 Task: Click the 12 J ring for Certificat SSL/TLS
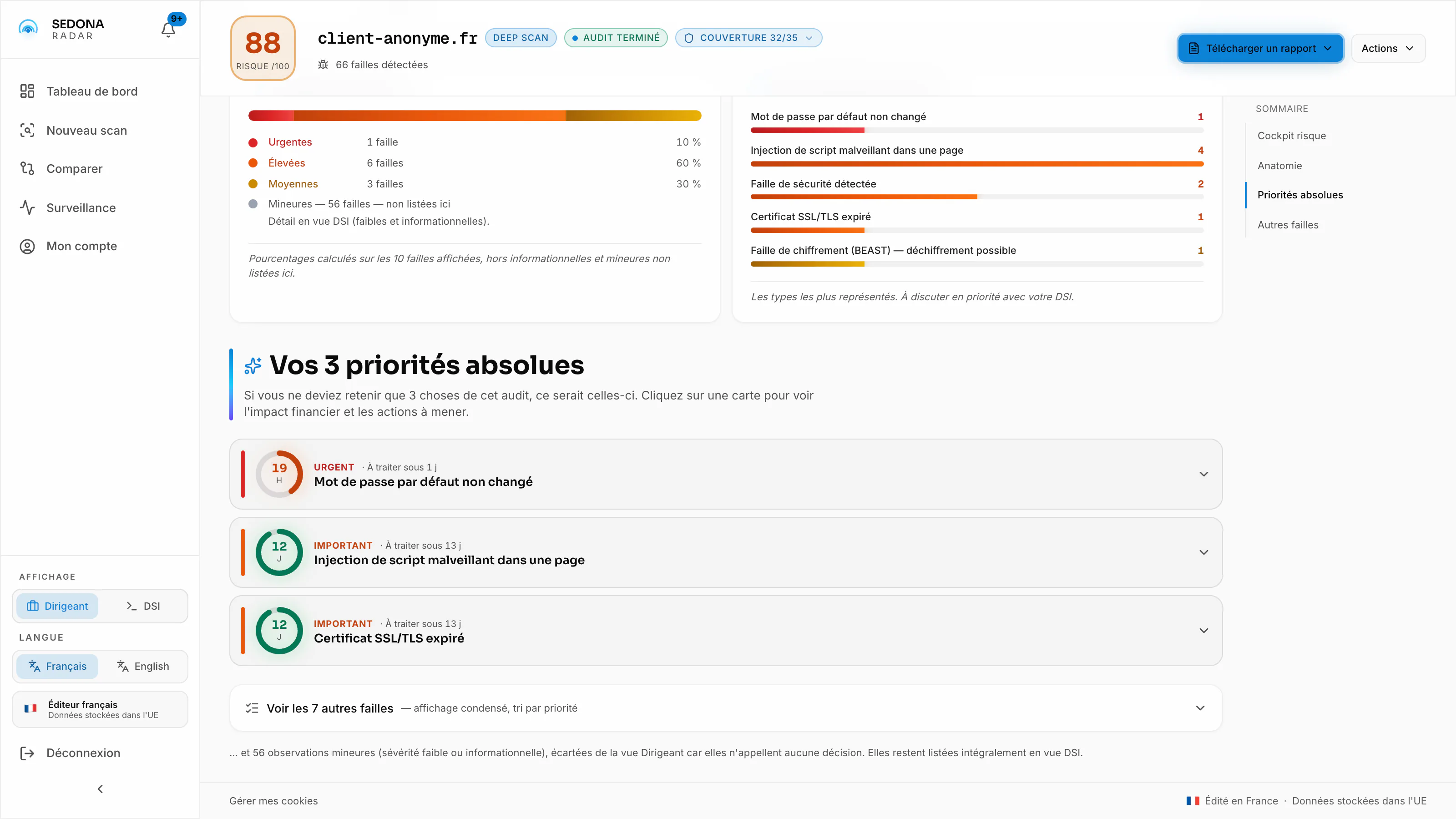(279, 630)
